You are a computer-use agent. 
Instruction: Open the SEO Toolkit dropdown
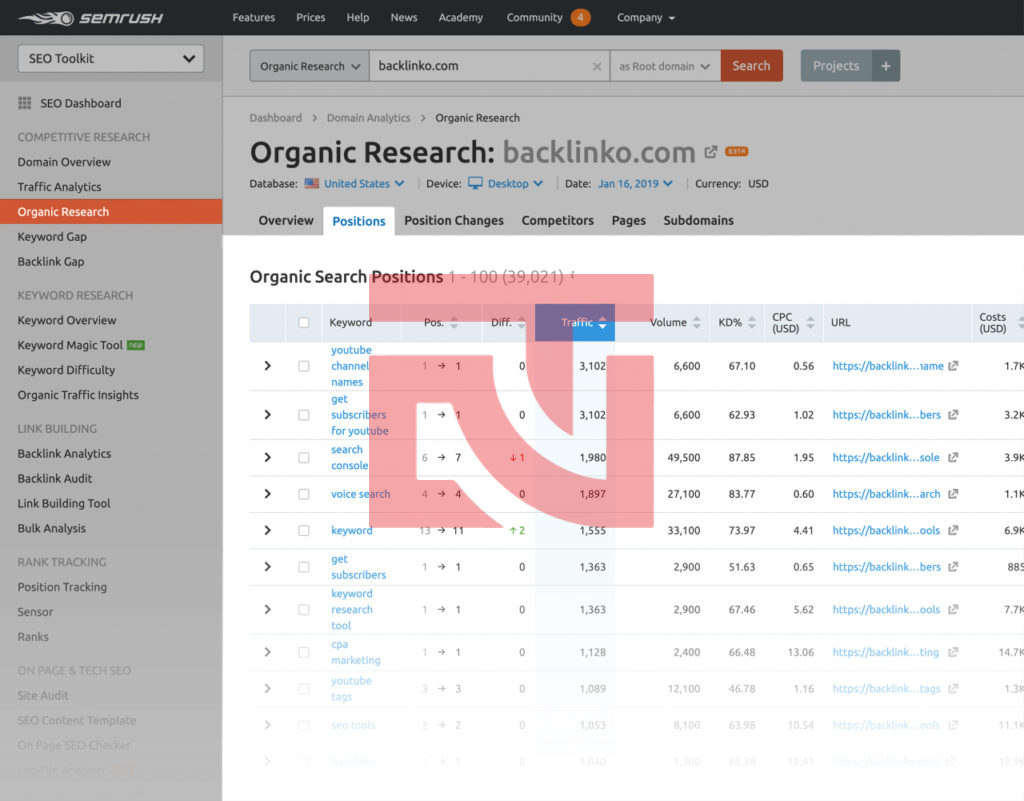click(x=111, y=59)
